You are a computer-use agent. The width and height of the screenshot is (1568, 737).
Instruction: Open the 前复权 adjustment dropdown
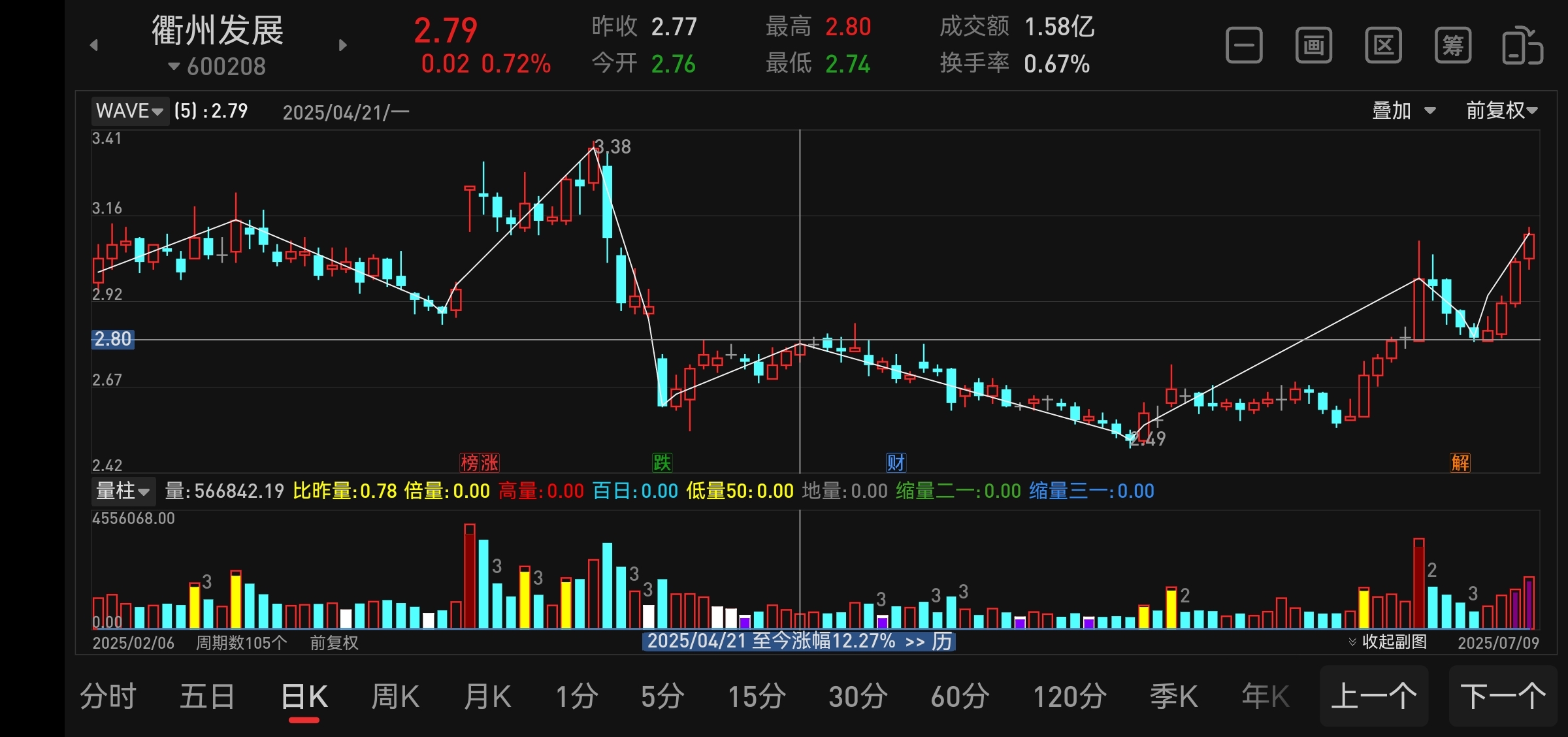(x=1501, y=110)
